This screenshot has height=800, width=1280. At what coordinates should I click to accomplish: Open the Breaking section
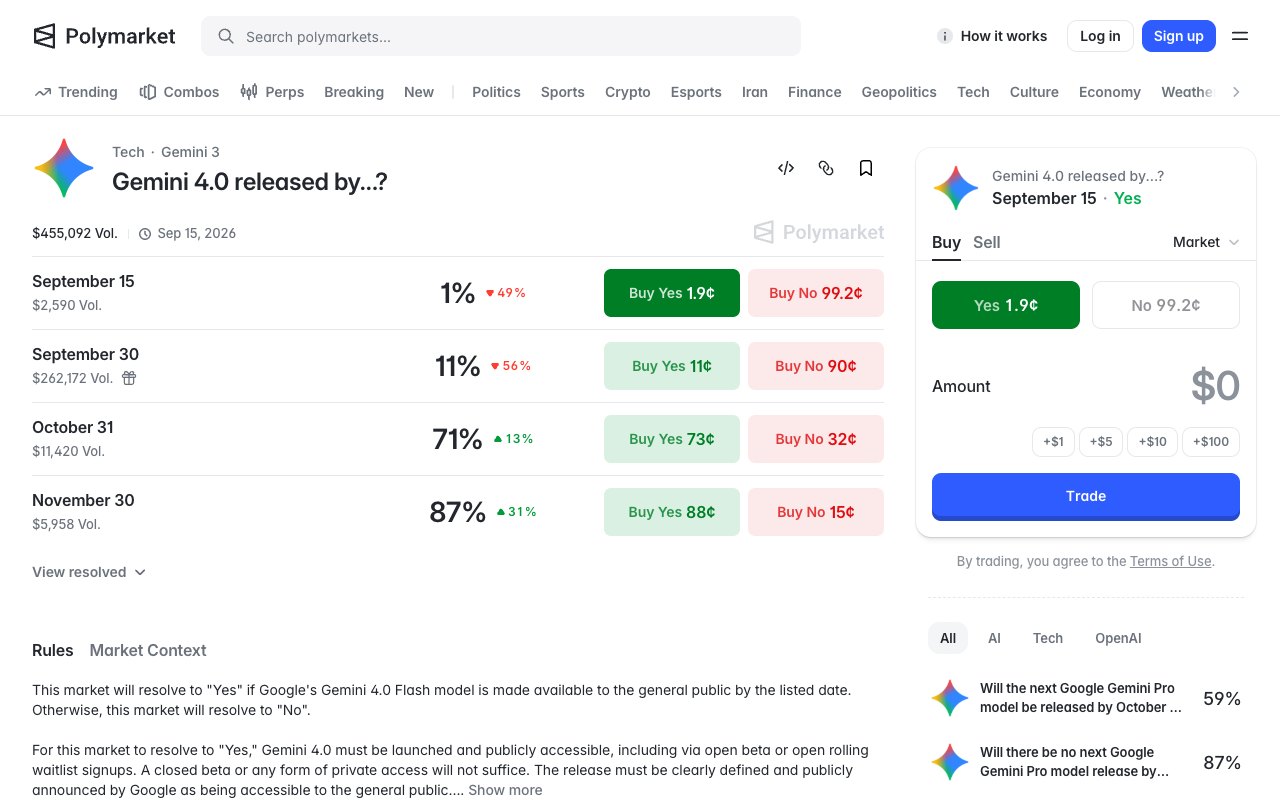click(354, 92)
